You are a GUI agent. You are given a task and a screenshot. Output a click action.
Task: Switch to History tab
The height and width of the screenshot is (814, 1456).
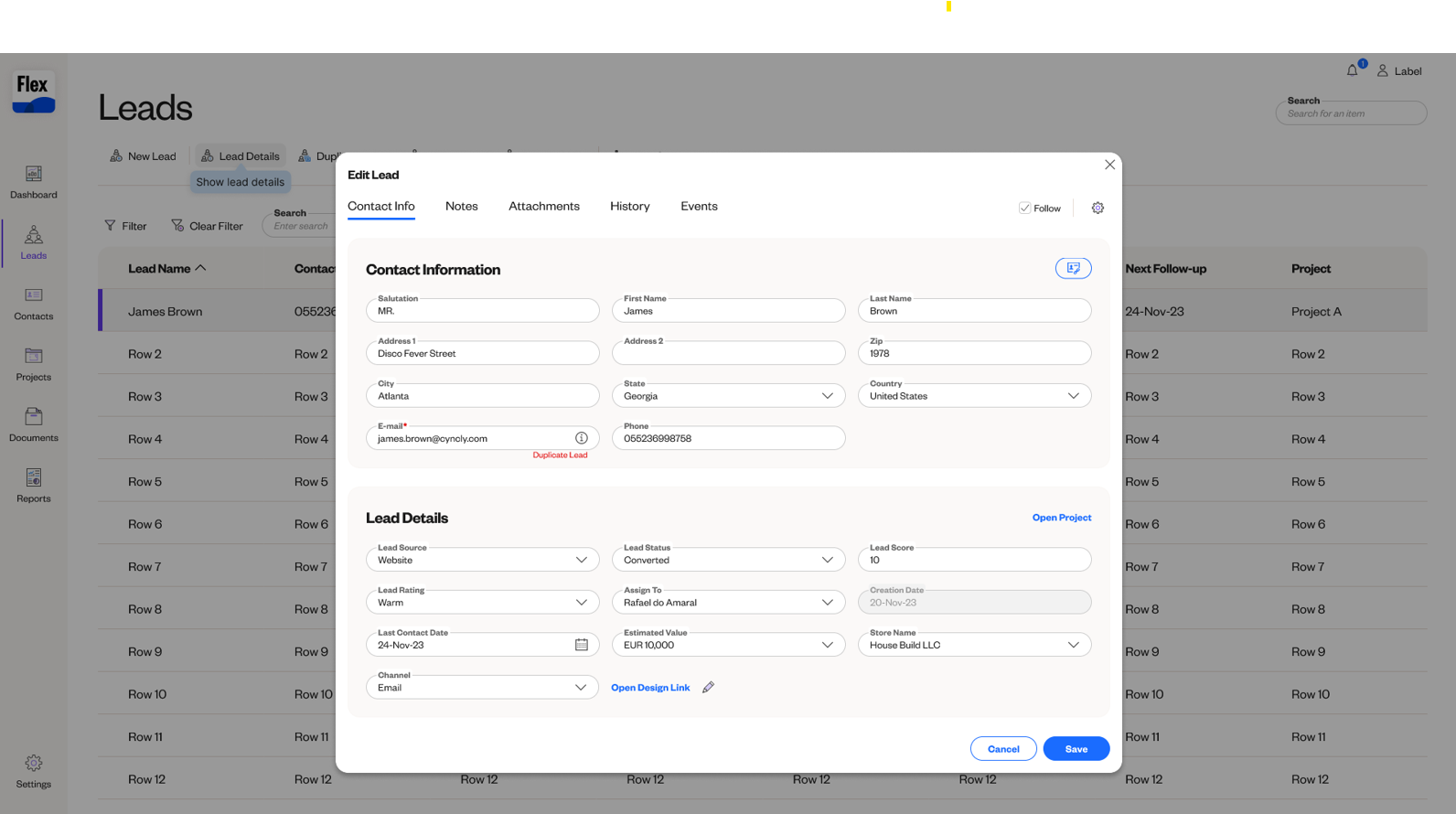point(630,207)
